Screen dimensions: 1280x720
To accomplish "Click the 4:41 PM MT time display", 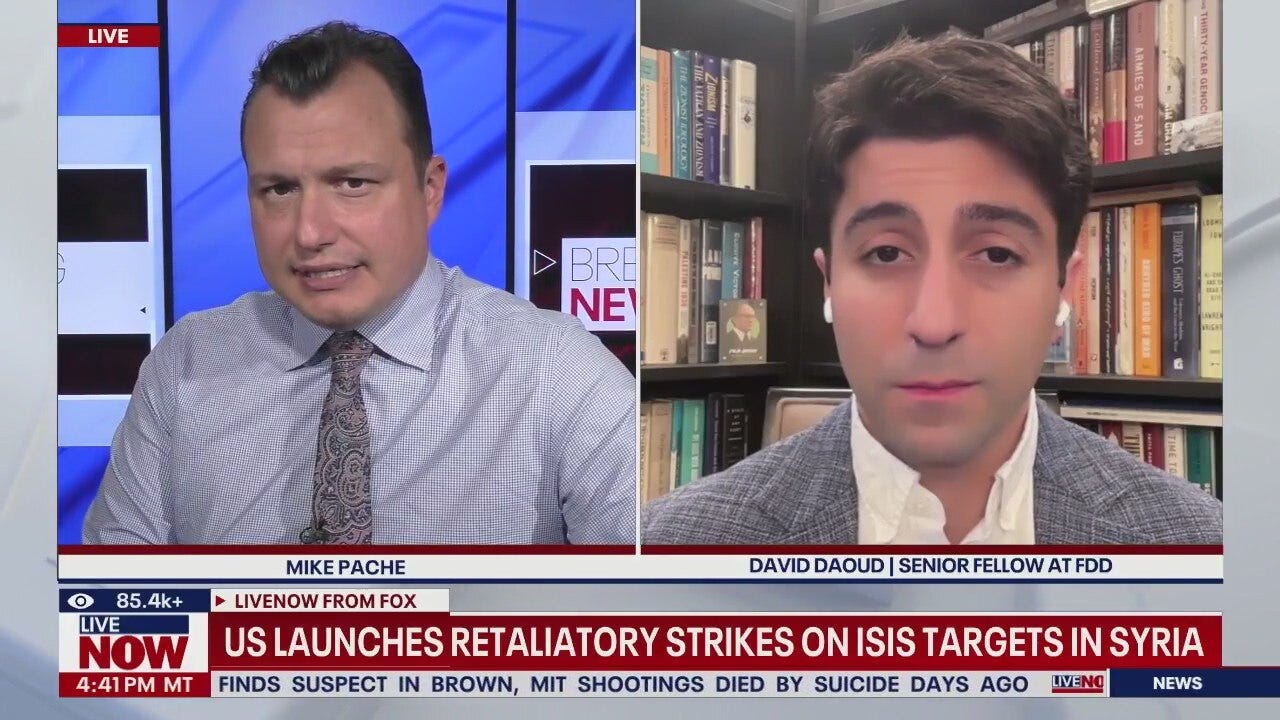I will 133,685.
